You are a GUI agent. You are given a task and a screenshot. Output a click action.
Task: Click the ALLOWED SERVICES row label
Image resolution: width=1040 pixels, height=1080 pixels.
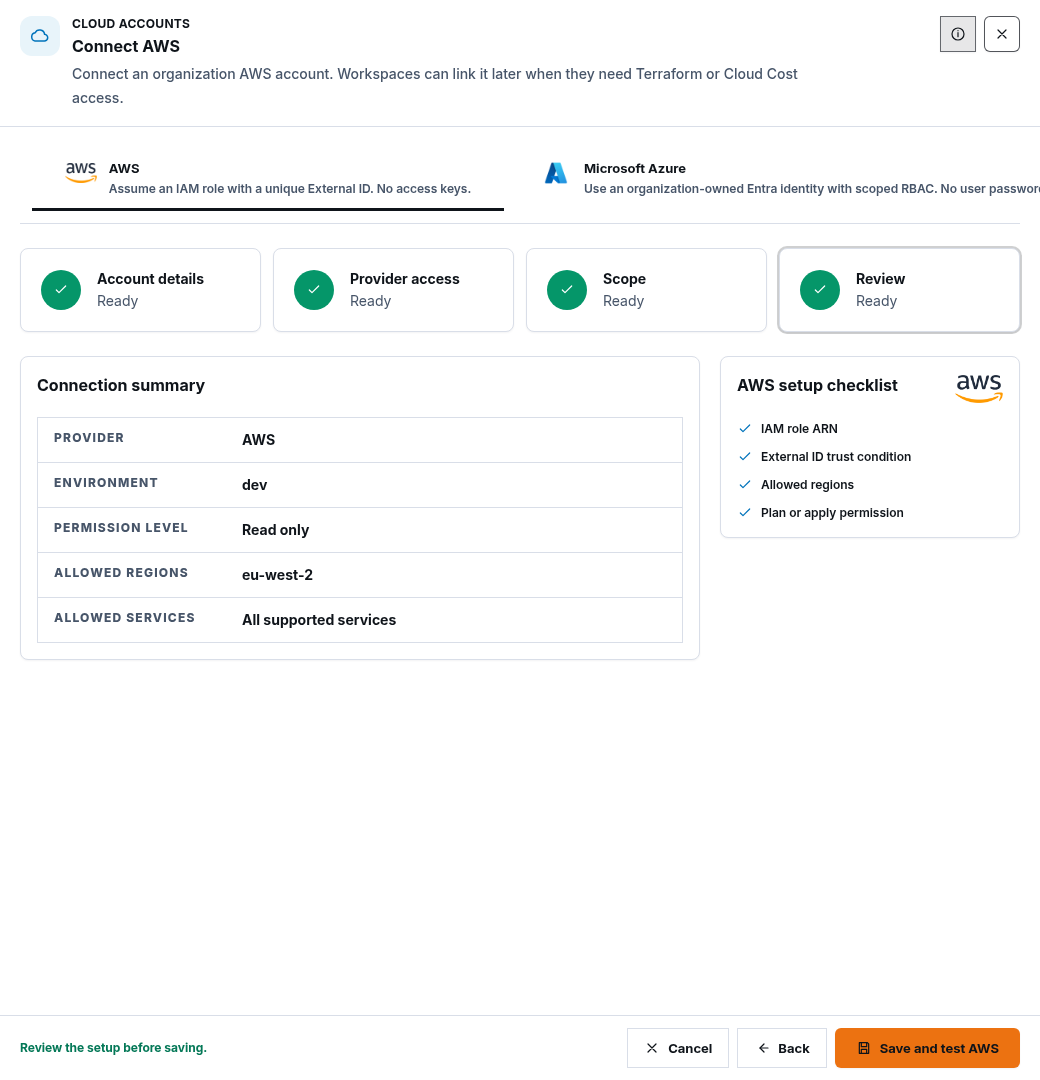[x=125, y=618]
